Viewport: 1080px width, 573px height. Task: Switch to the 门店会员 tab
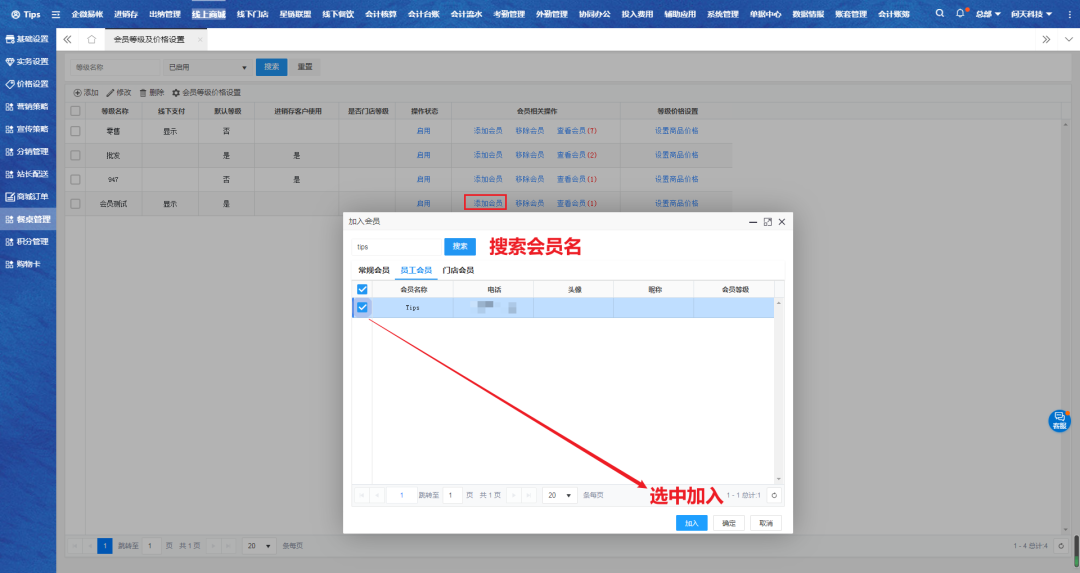pos(457,270)
